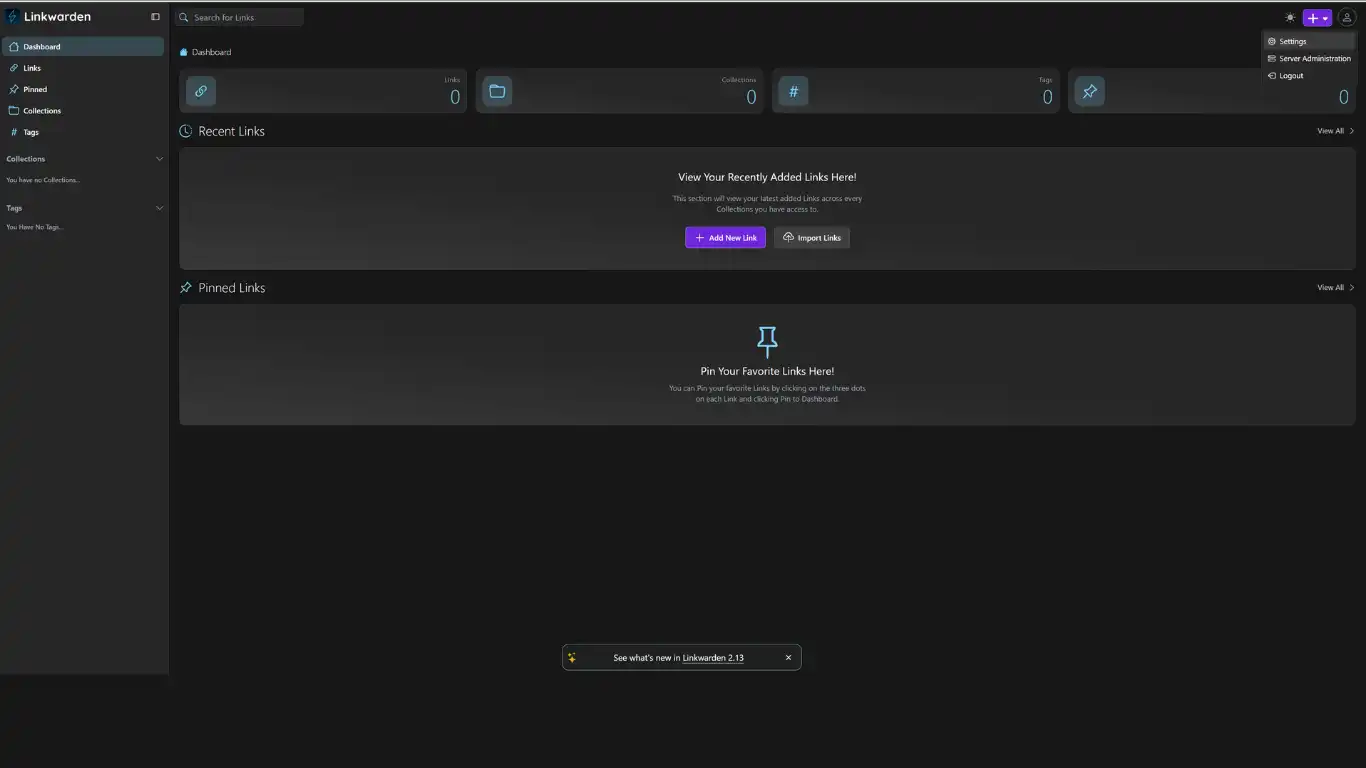Click the Links count card icon

click(201, 91)
